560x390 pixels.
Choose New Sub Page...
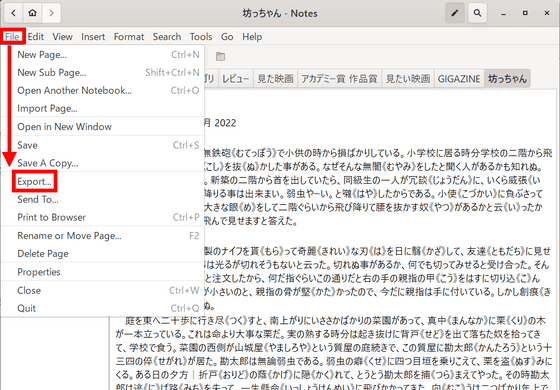[103, 72]
